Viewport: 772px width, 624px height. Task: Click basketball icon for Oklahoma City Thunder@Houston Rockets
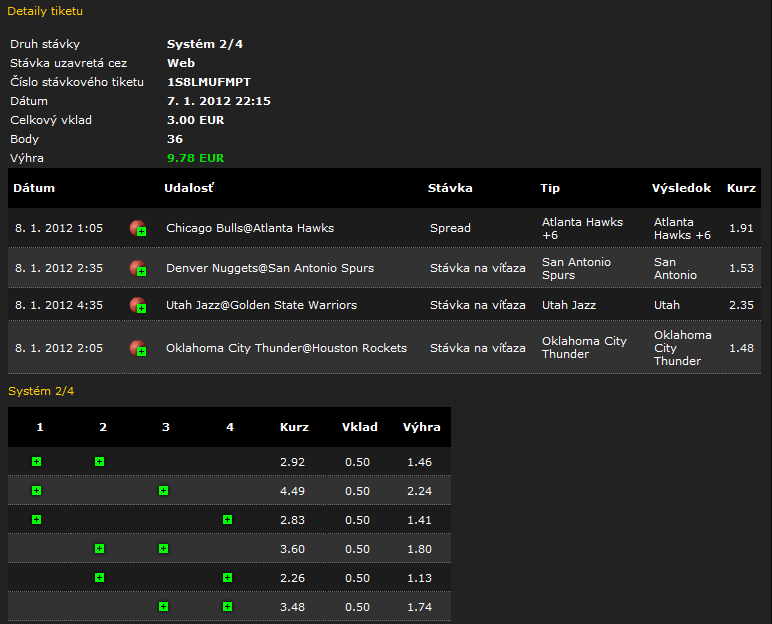pyautogui.click(x=138, y=348)
